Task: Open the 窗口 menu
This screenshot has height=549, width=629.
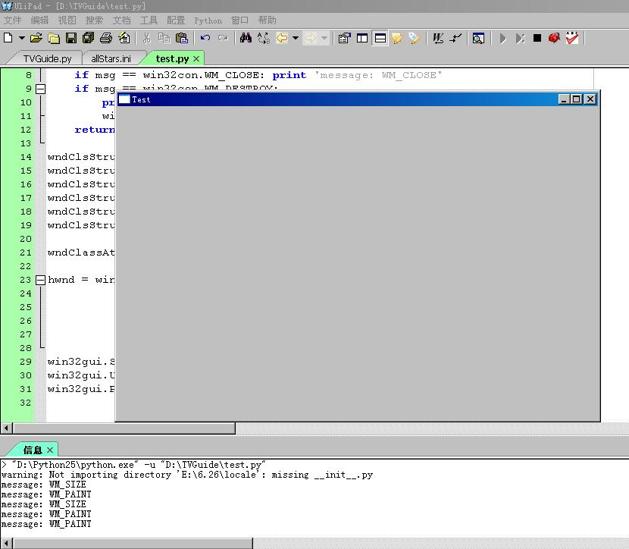Action: pos(240,20)
